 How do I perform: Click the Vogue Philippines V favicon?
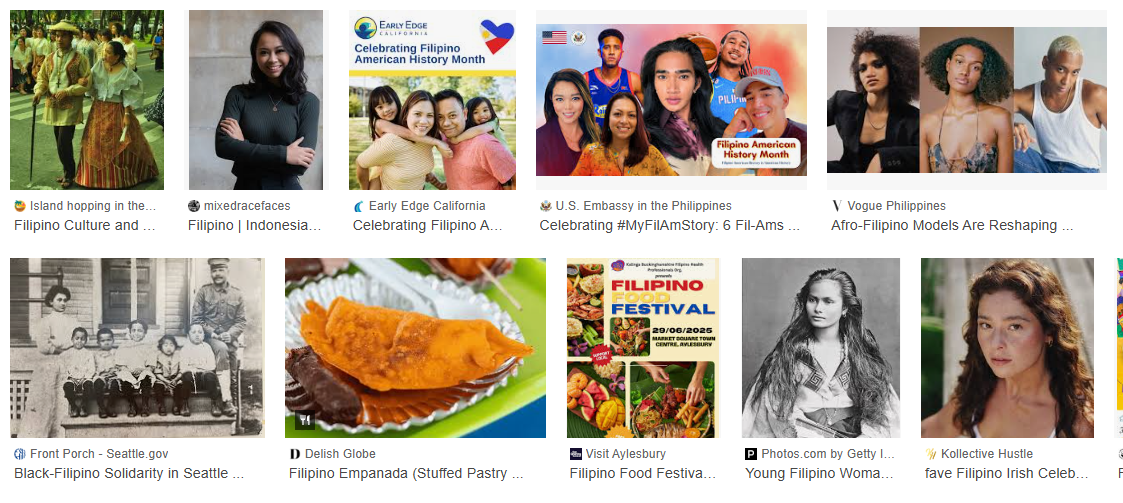click(x=837, y=206)
